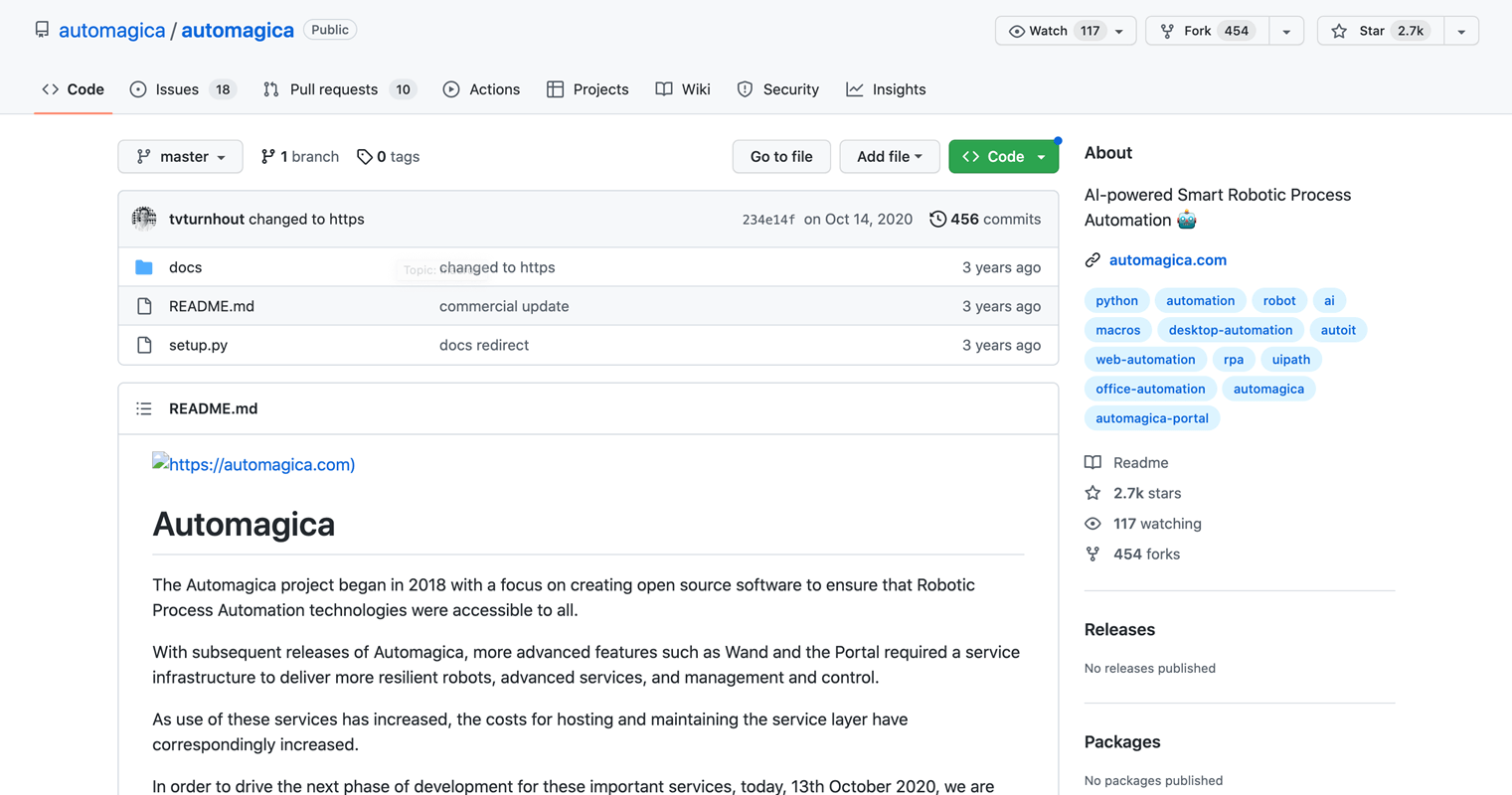Select the desktop-automation topic tag
Viewport: 1512px width, 795px height.
click(x=1231, y=330)
